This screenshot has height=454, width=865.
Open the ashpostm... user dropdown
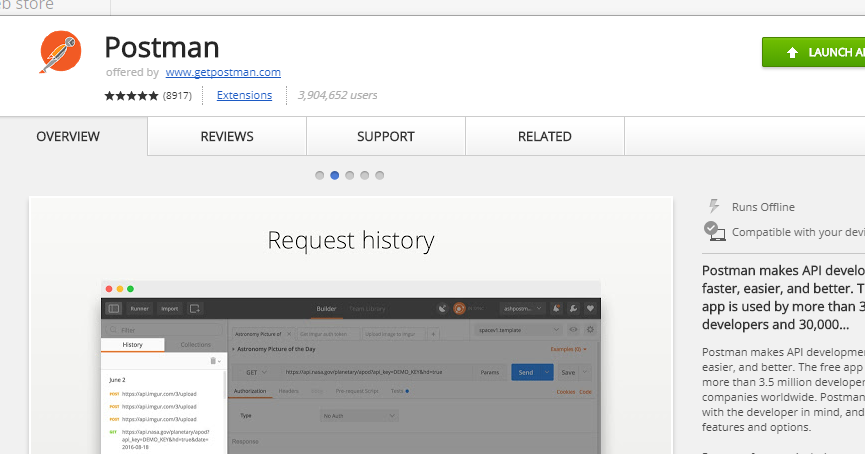(522, 309)
